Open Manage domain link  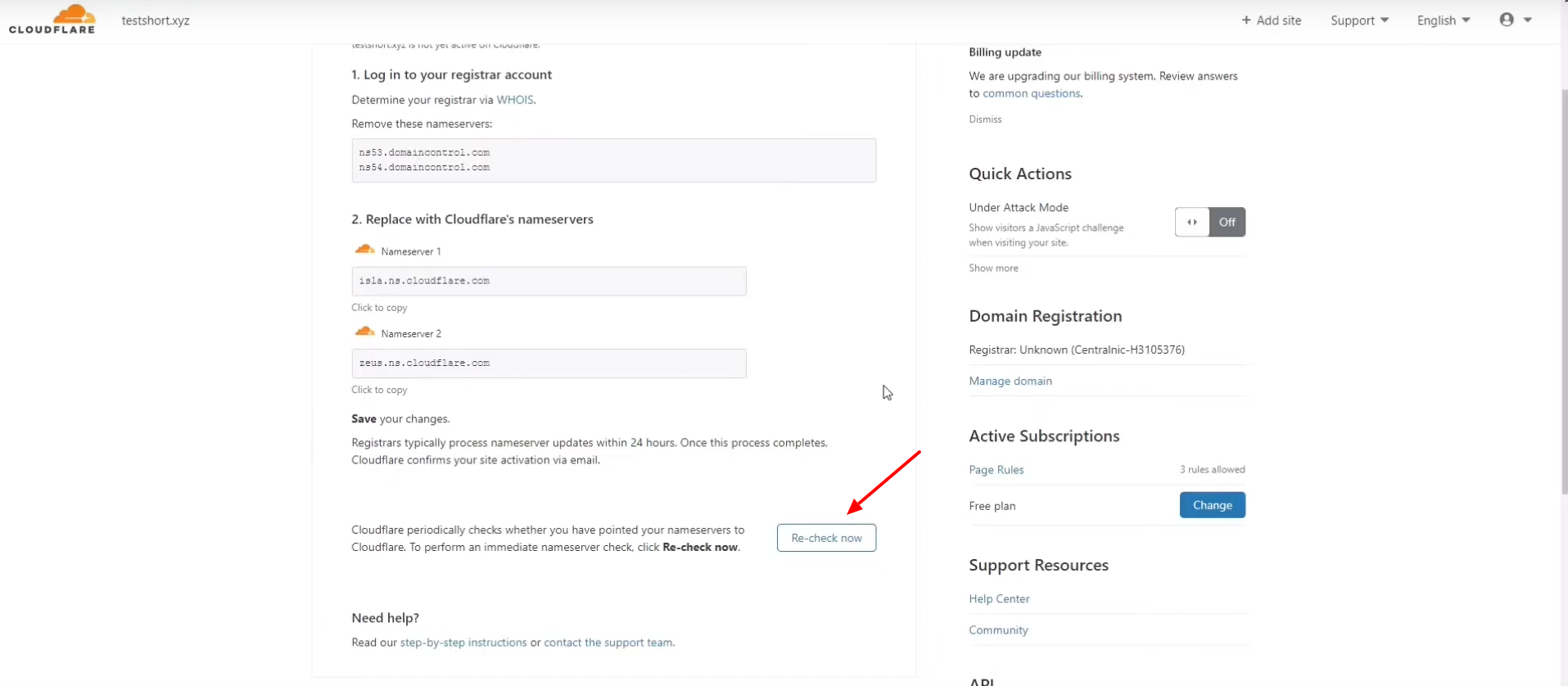1010,381
